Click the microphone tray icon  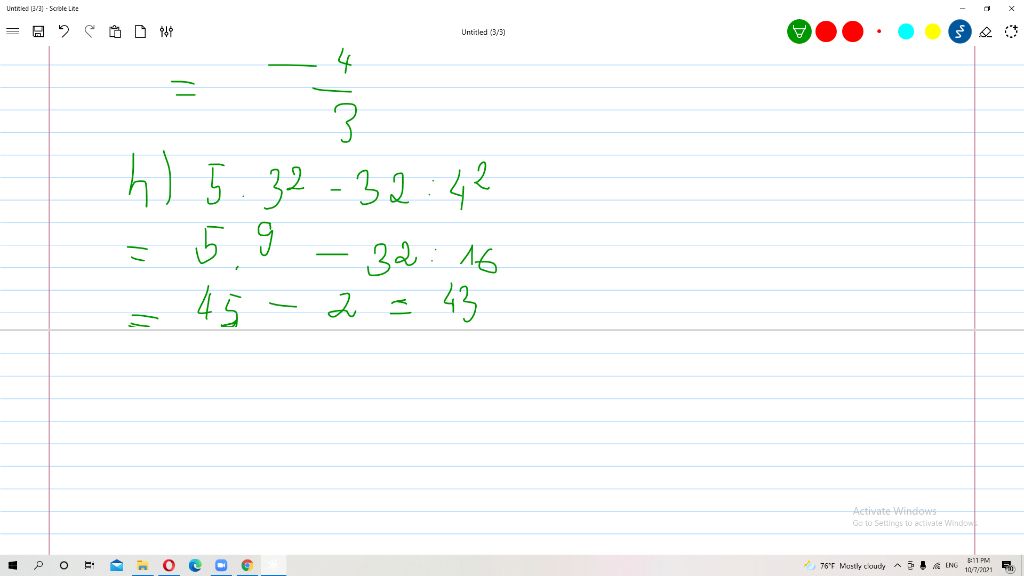point(923,566)
